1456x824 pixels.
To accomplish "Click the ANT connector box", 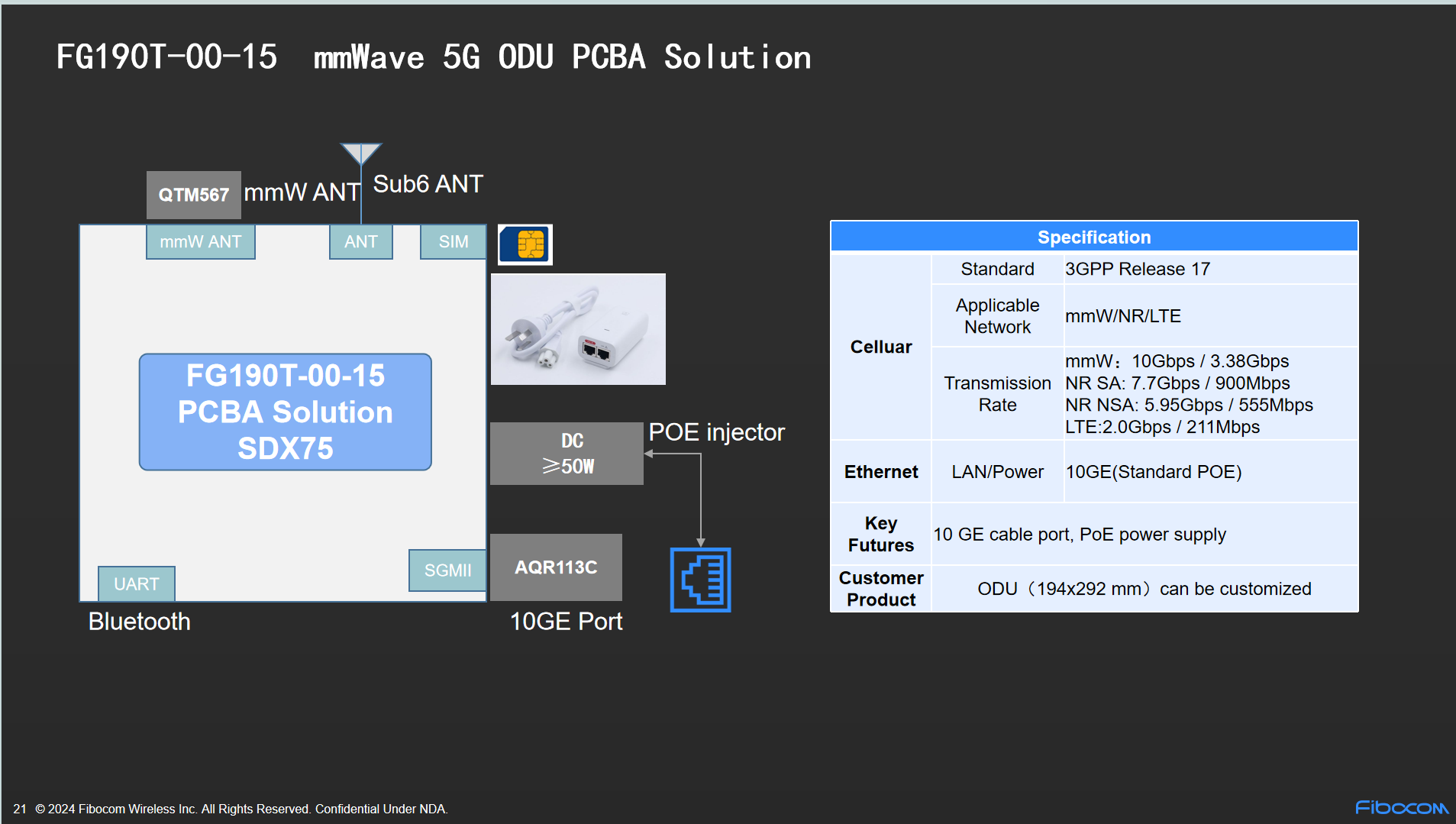I will (x=361, y=242).
